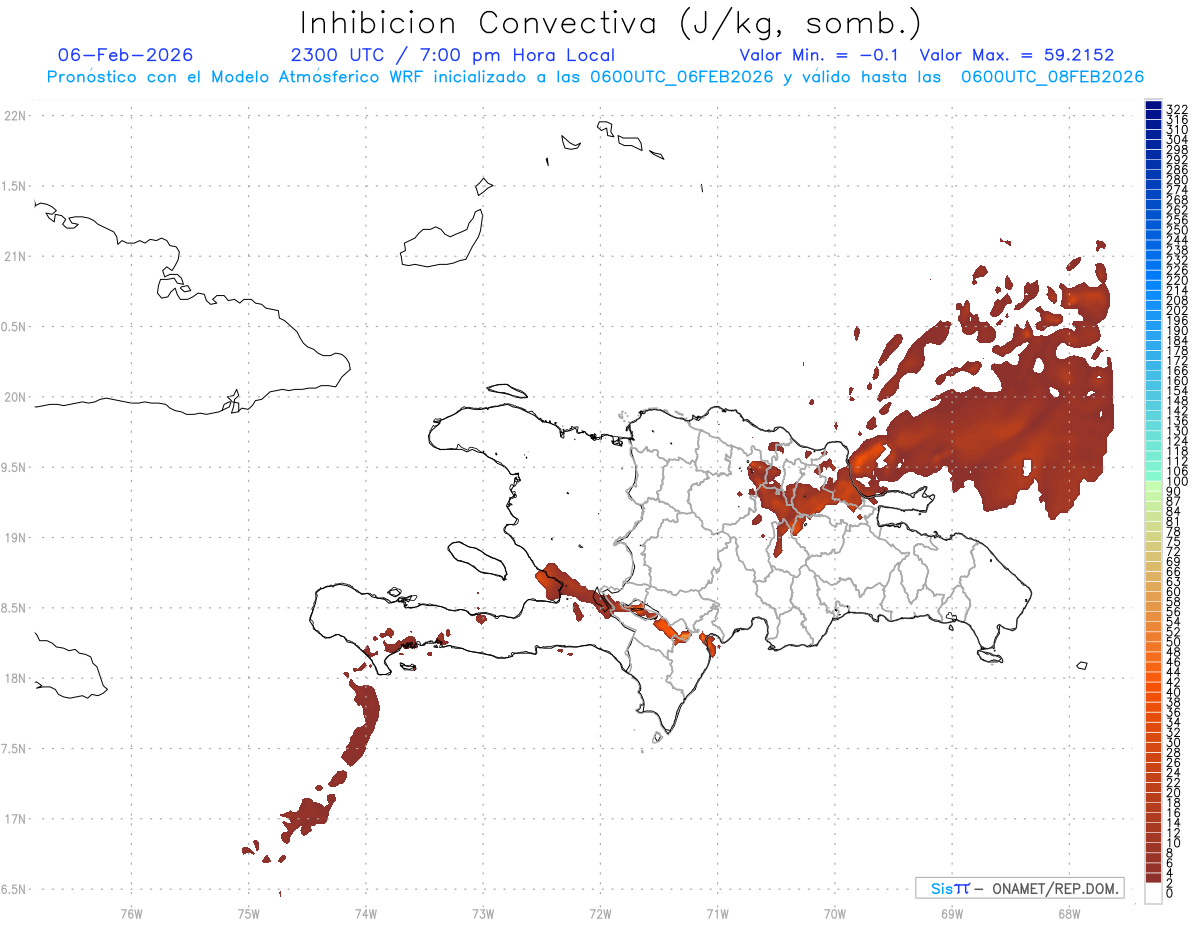Click the '75W' longitude label

[x=248, y=913]
